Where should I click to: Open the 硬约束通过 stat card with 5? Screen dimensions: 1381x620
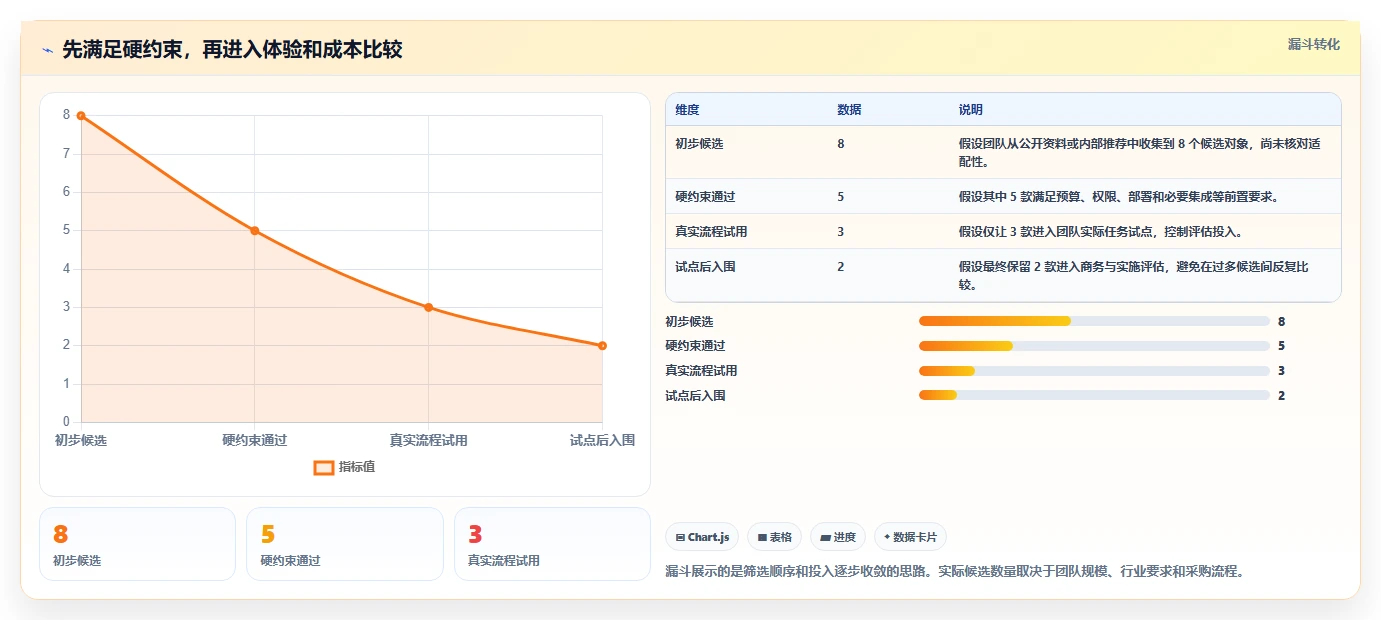[x=345, y=544]
